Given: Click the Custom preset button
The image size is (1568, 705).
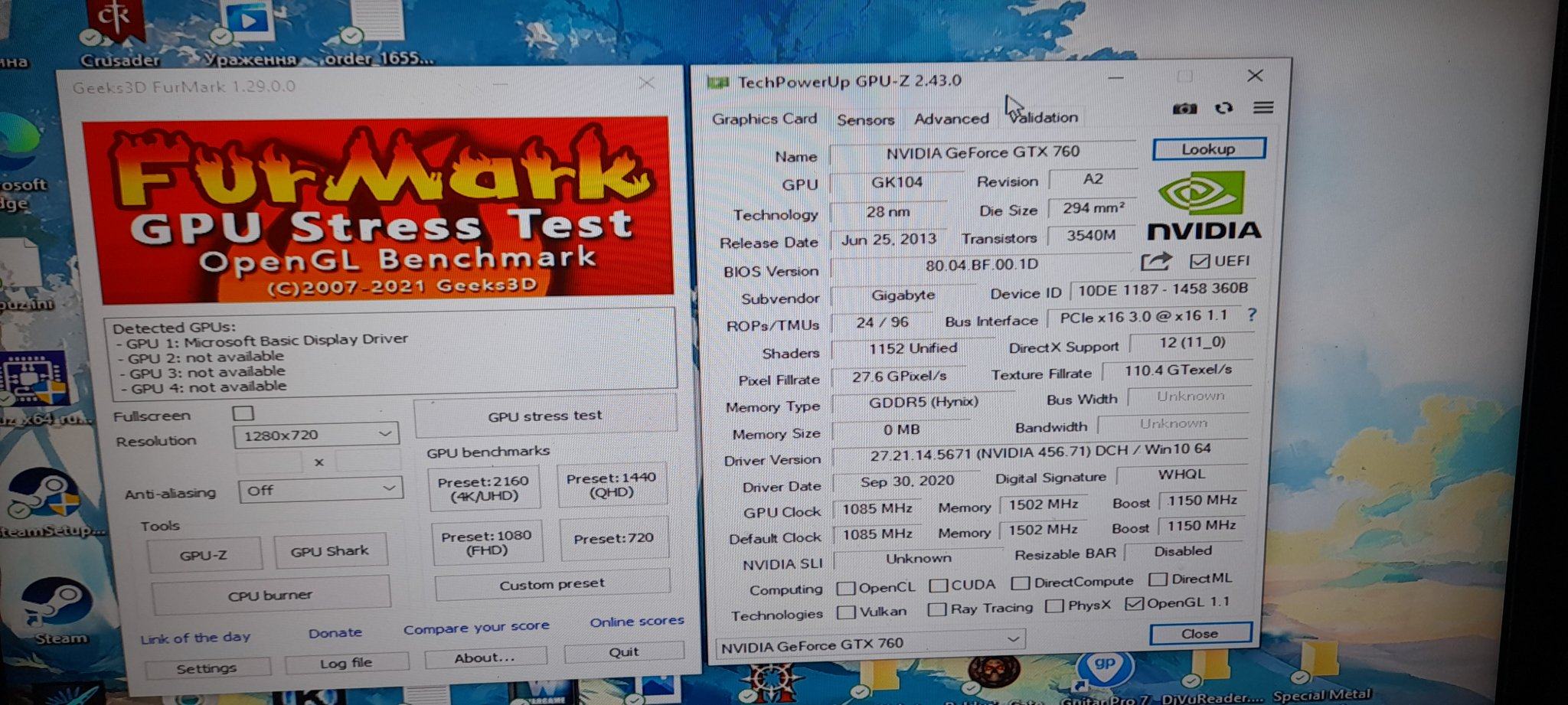Looking at the screenshot, I should tap(552, 584).
